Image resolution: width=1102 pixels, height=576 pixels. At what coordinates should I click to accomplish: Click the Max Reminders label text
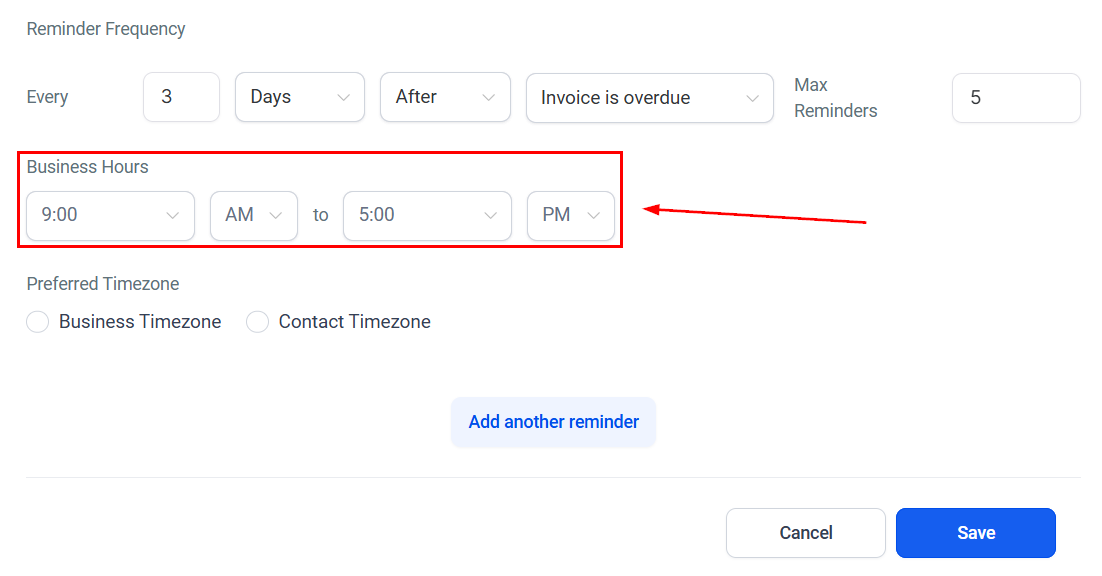pyautogui.click(x=836, y=98)
